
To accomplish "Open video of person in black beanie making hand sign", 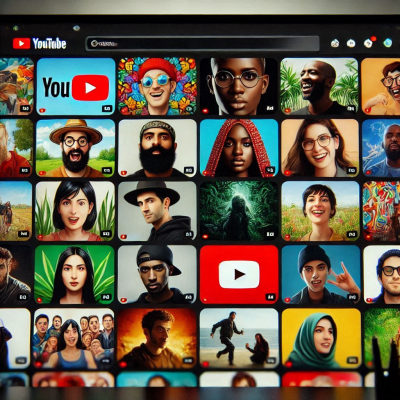I will (x=321, y=275).
